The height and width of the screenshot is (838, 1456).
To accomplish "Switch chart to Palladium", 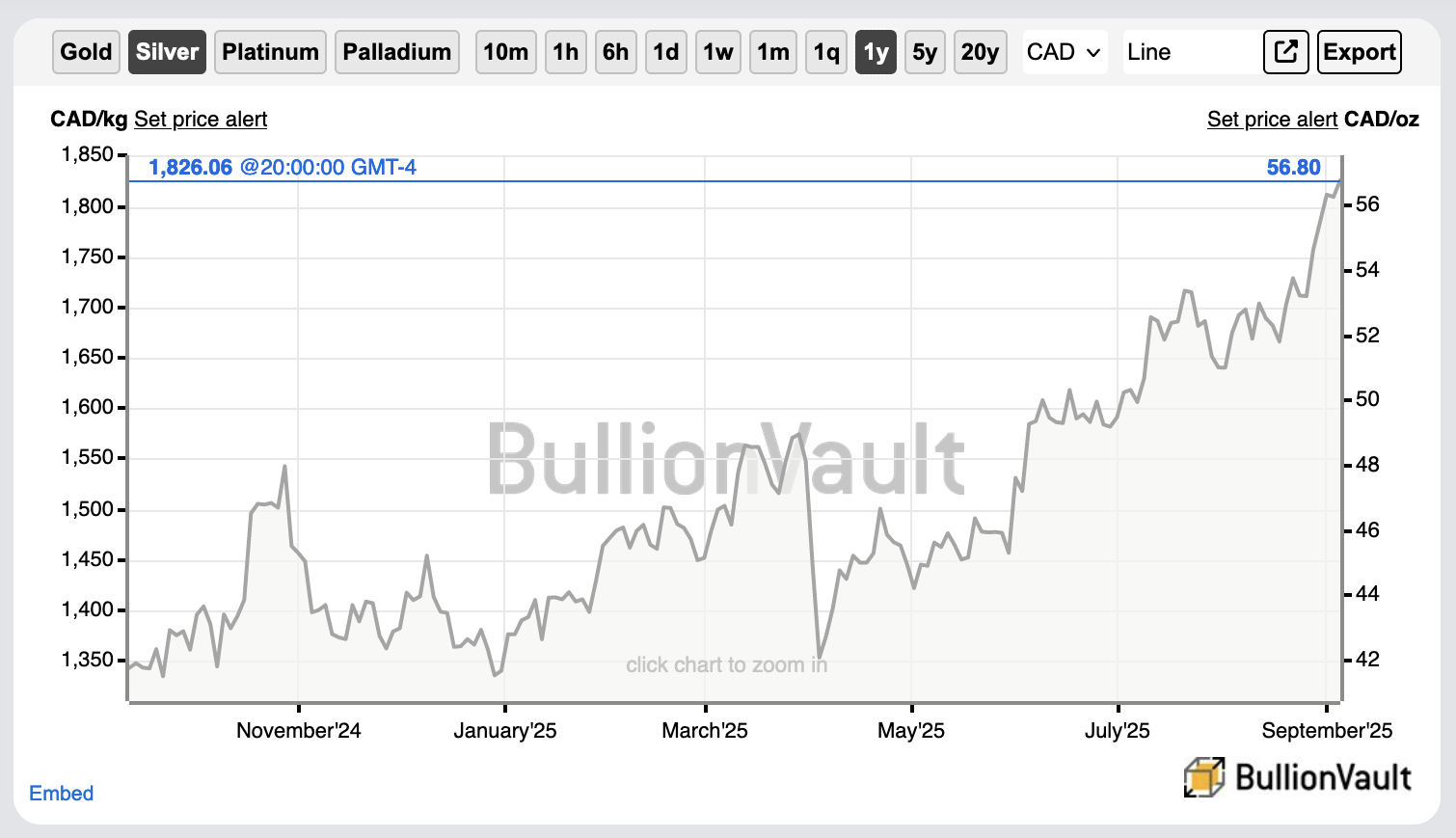I will coord(397,52).
